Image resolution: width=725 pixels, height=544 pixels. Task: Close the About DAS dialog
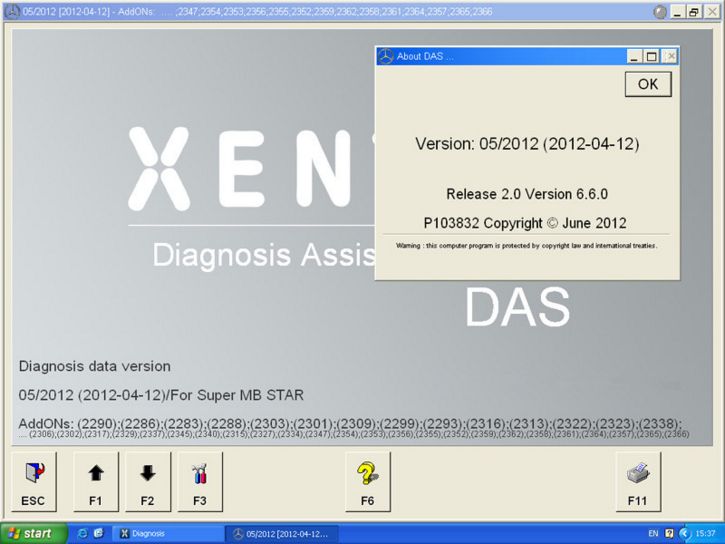(670, 56)
